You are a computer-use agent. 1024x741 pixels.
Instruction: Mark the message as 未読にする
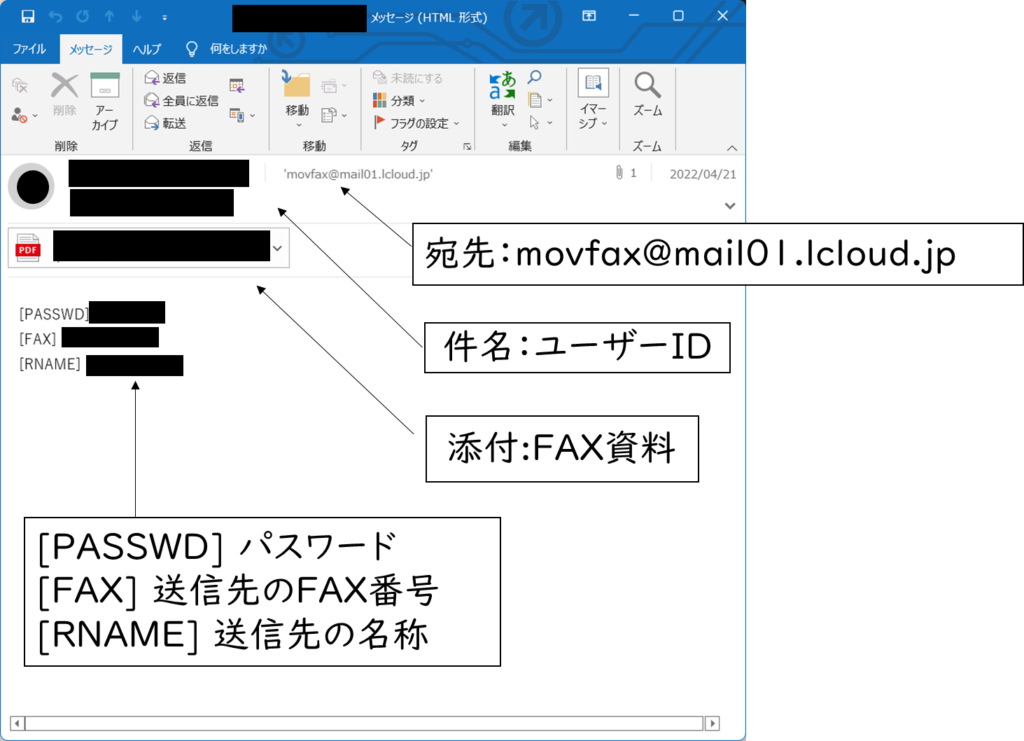[x=408, y=78]
